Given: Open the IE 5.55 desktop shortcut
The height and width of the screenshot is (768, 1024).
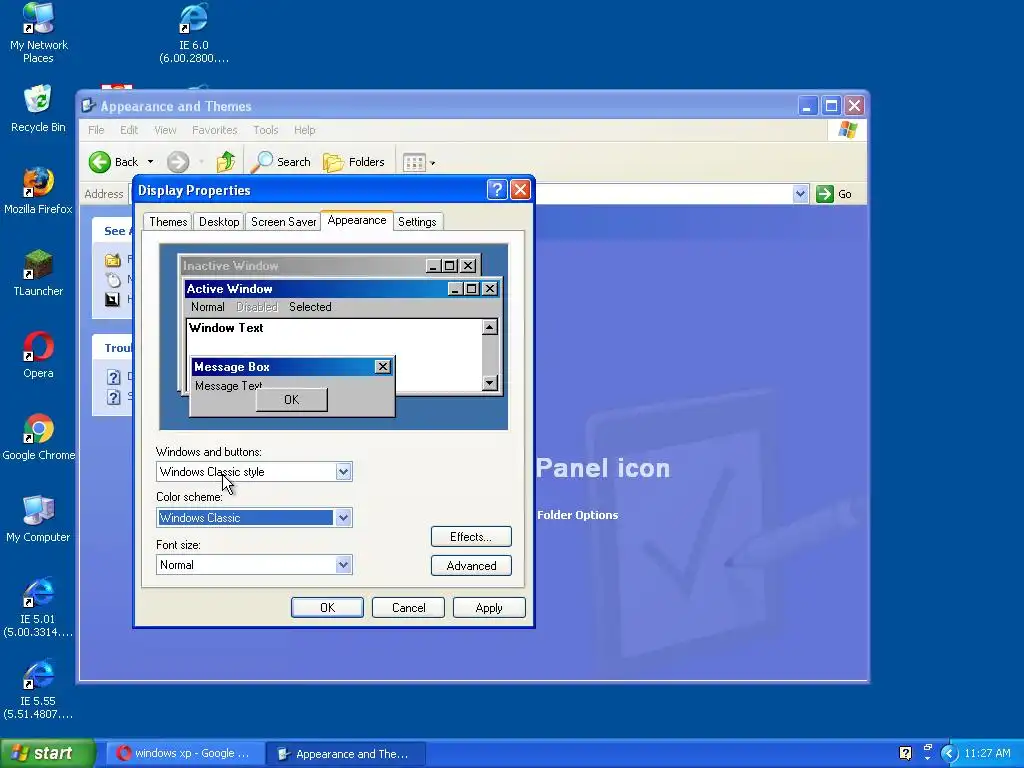Looking at the screenshot, I should pyautogui.click(x=38, y=690).
